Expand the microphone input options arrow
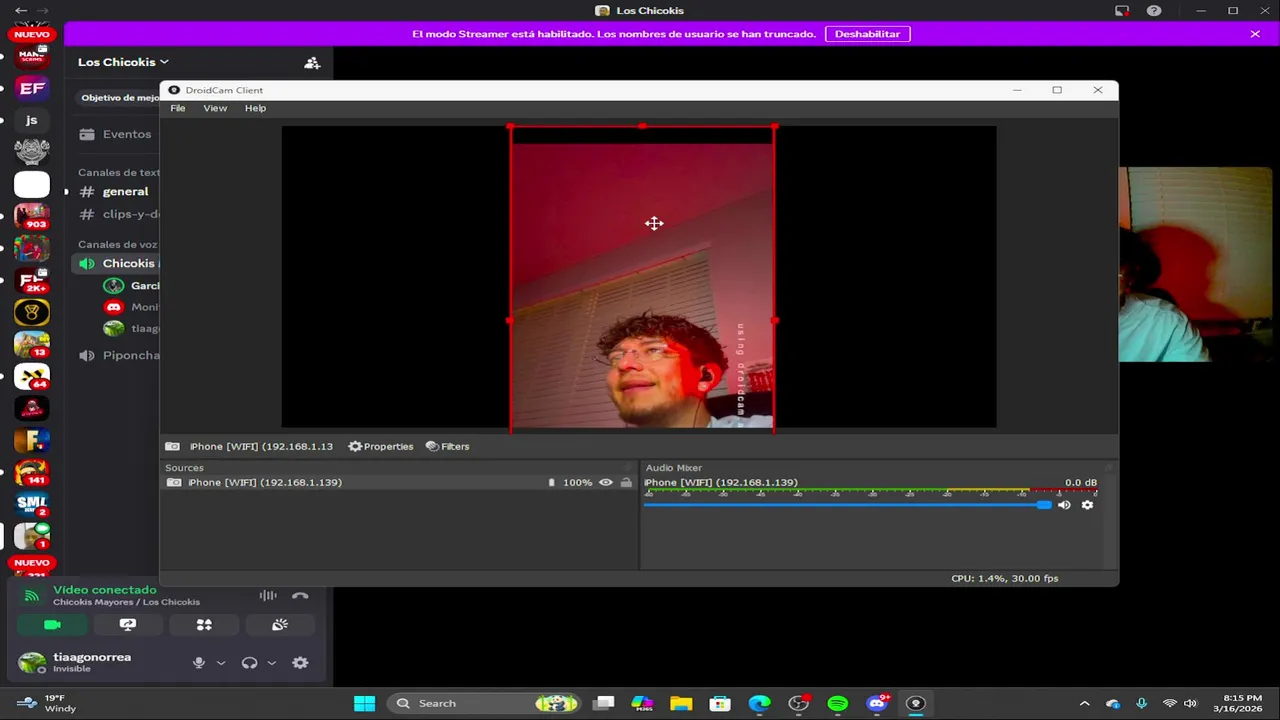The image size is (1280, 720). click(x=221, y=663)
